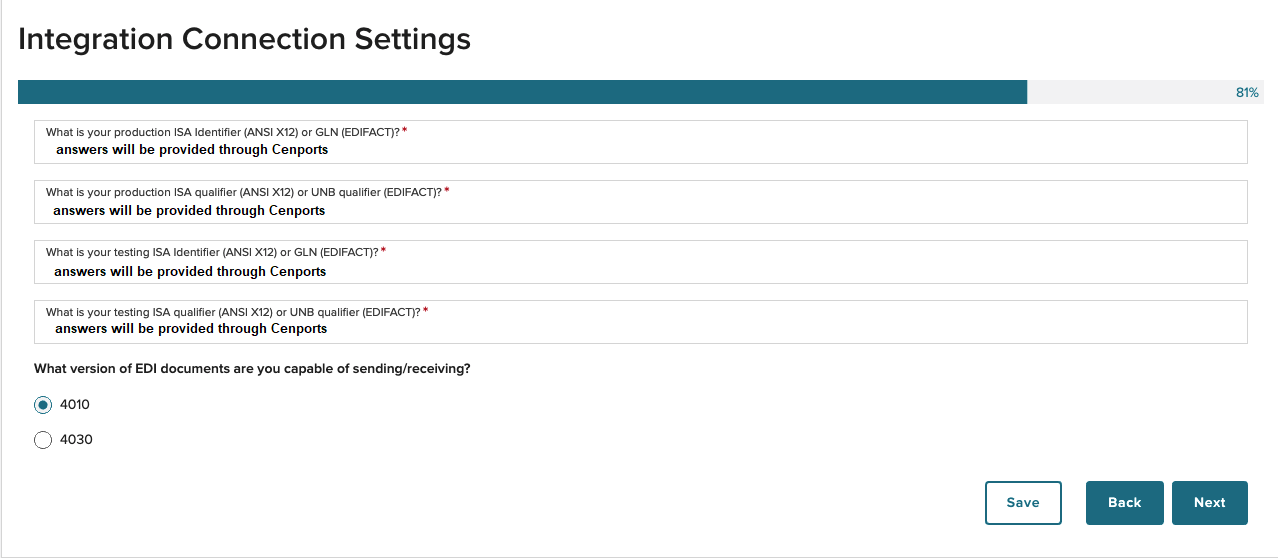Screen dimensions: 1278x558
Task: Click the testing ISA Identifier question label
Action: (x=212, y=252)
